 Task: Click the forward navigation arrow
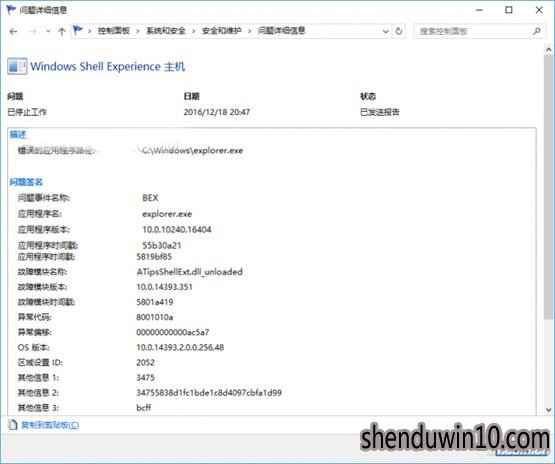pos(33,31)
